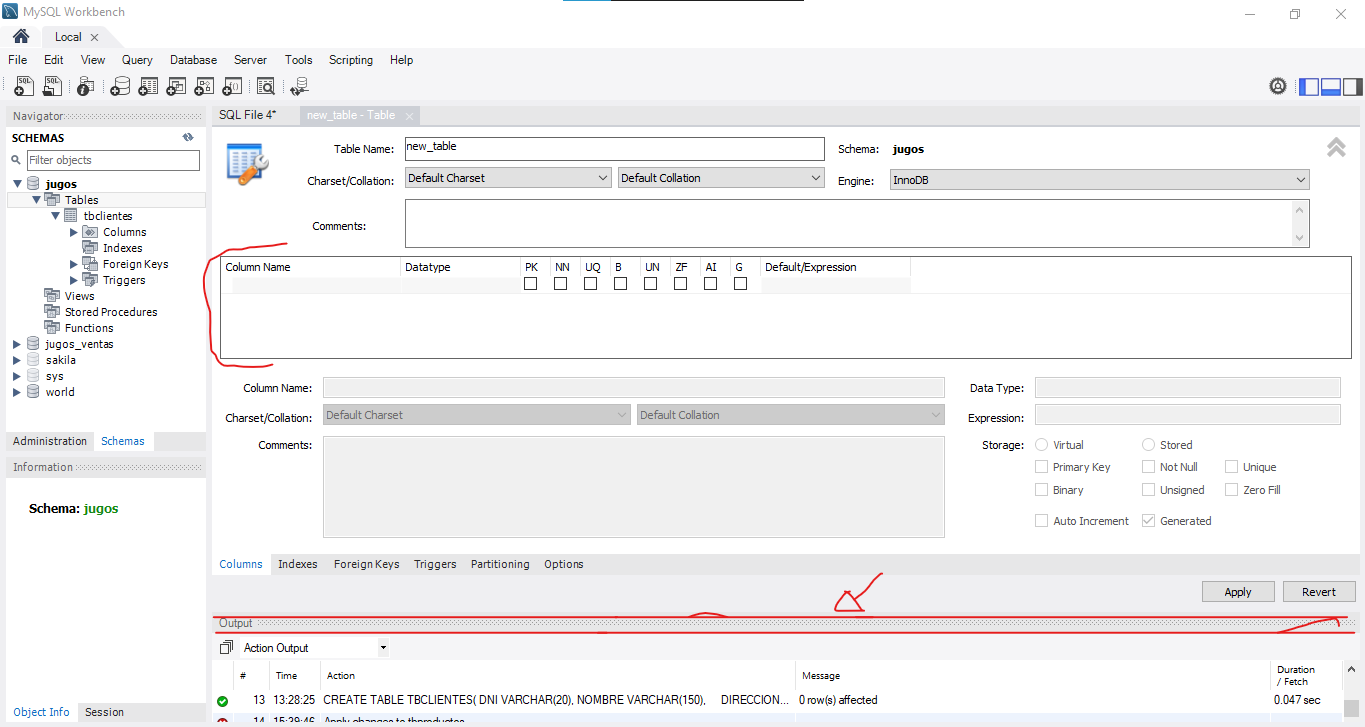Check the UQ box in column grid
1365x727 pixels.
pyautogui.click(x=591, y=284)
